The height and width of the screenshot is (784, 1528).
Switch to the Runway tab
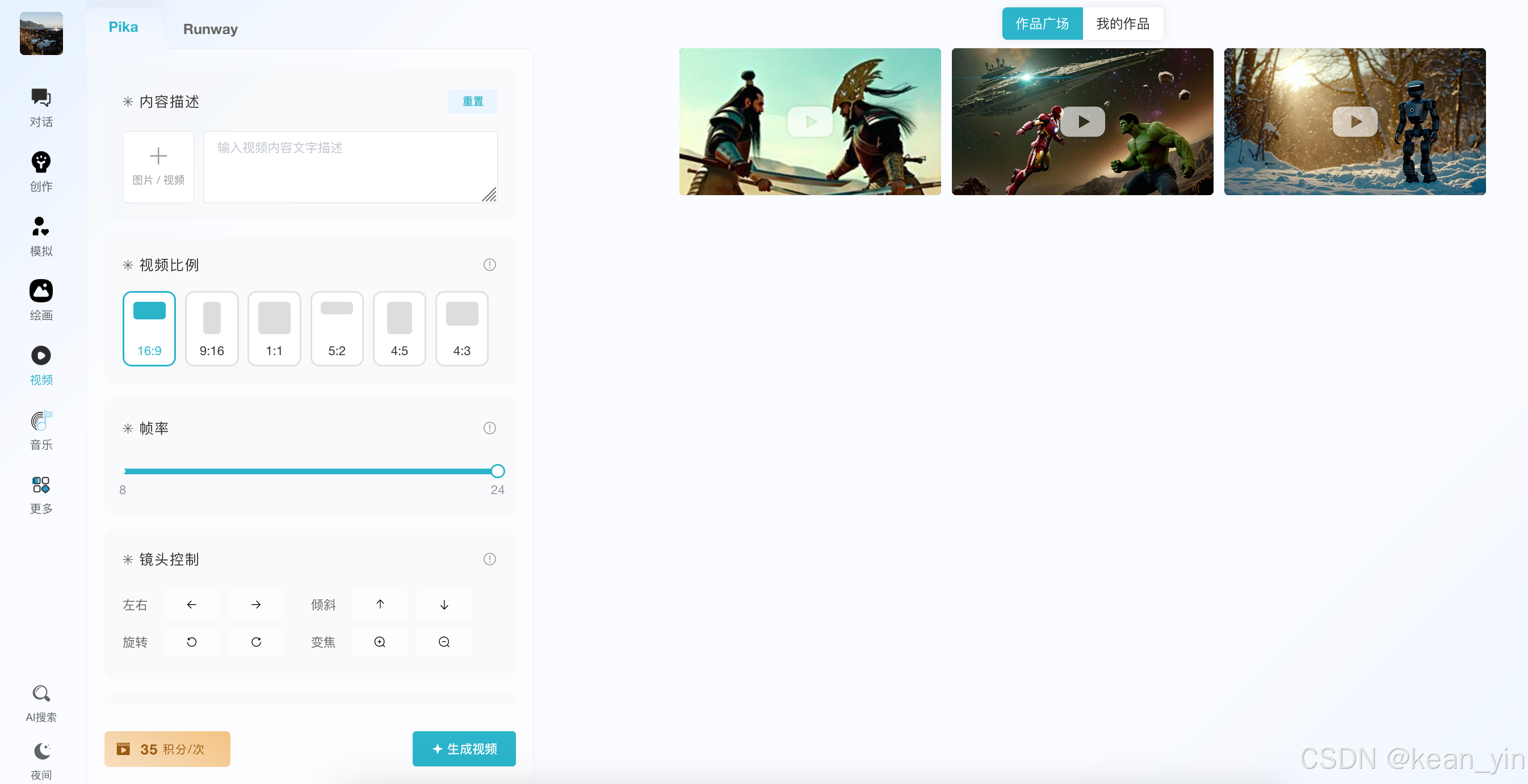click(210, 29)
